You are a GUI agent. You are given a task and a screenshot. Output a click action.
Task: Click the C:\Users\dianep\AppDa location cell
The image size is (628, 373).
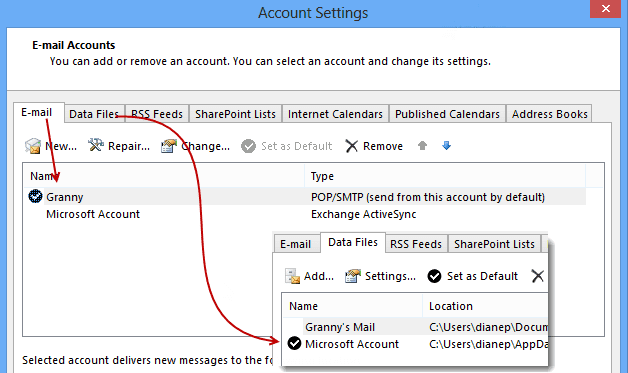tap(488, 344)
